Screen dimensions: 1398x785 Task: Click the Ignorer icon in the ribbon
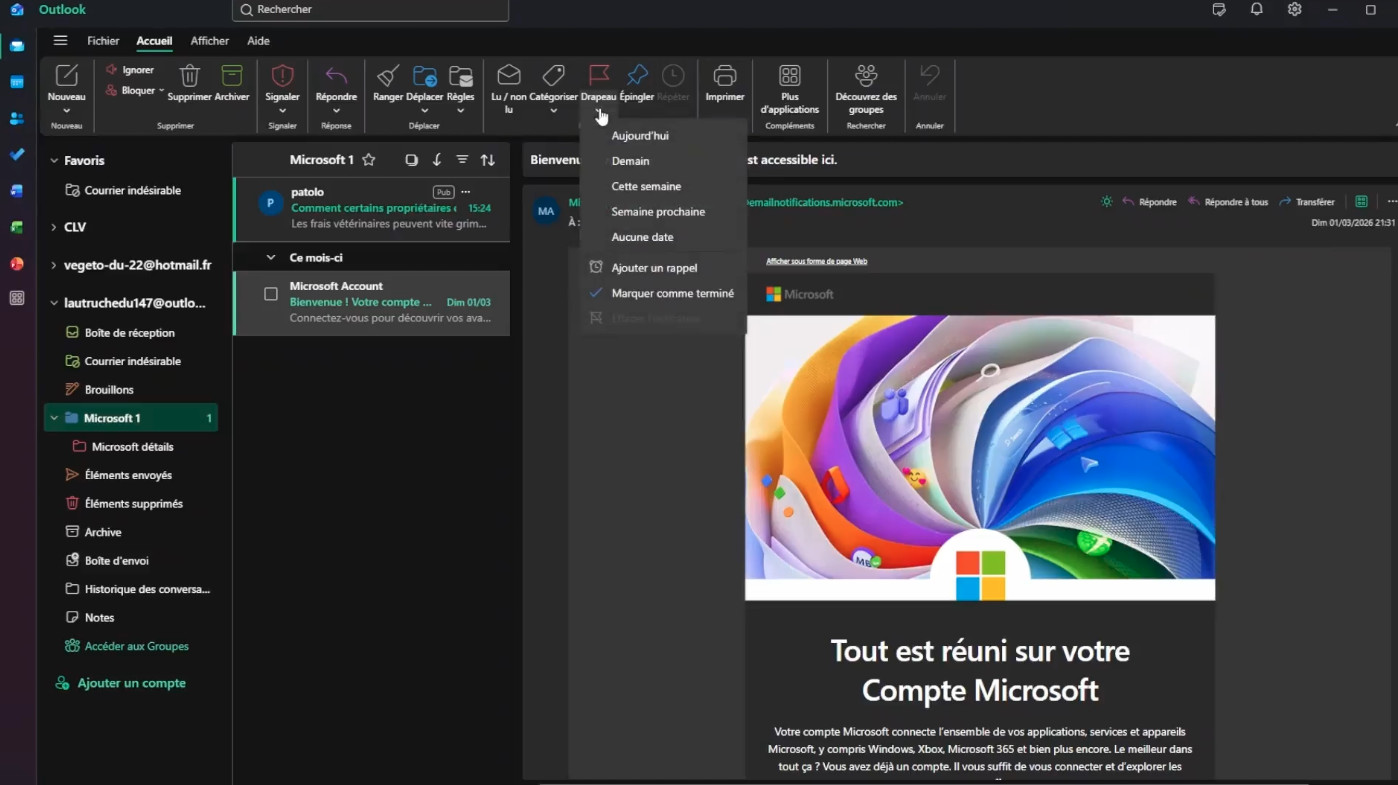[x=111, y=70]
